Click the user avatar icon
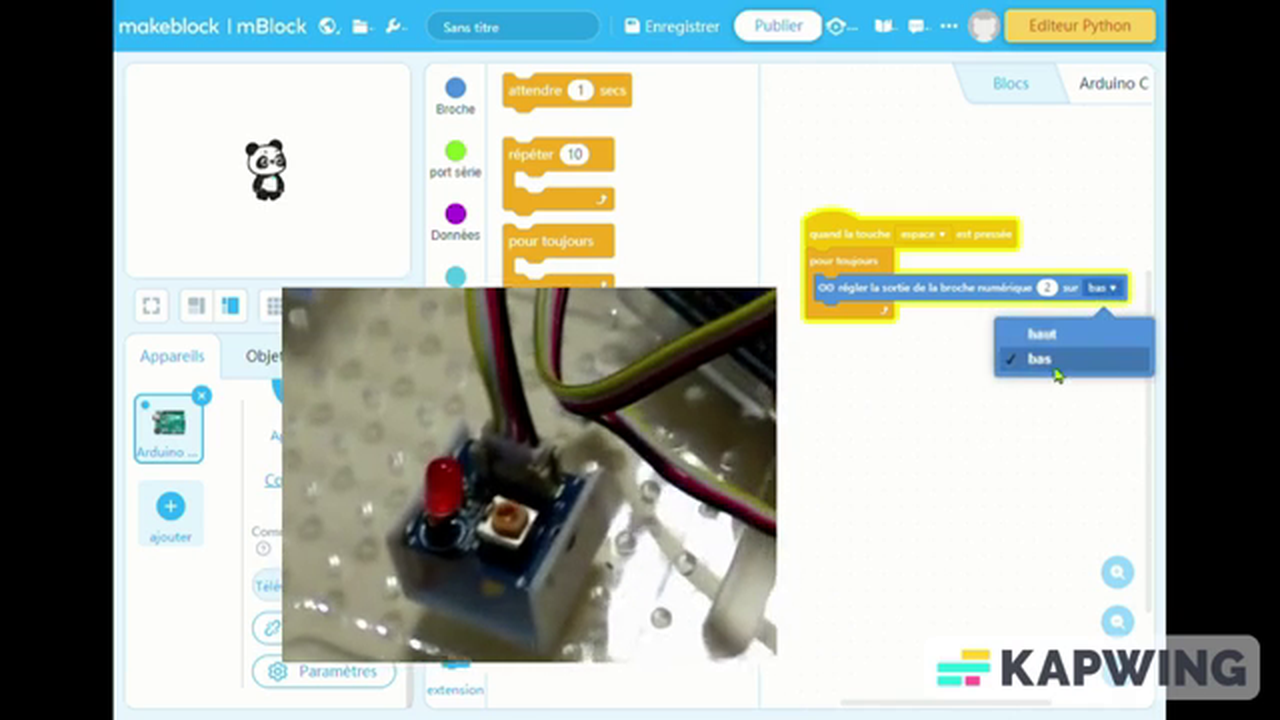Image resolution: width=1280 pixels, height=720 pixels. (984, 27)
